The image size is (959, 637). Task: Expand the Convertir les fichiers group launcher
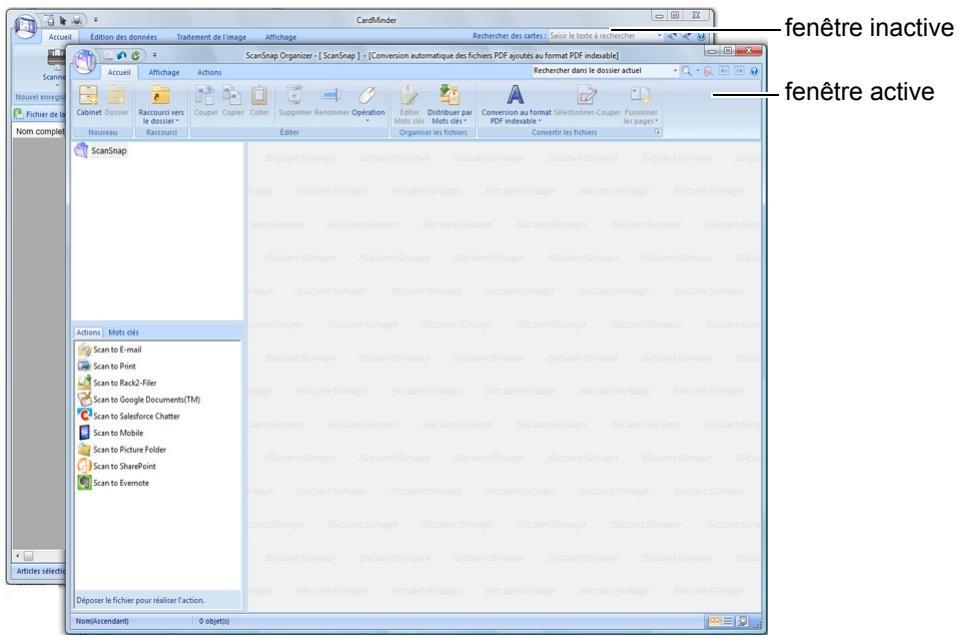tap(657, 133)
